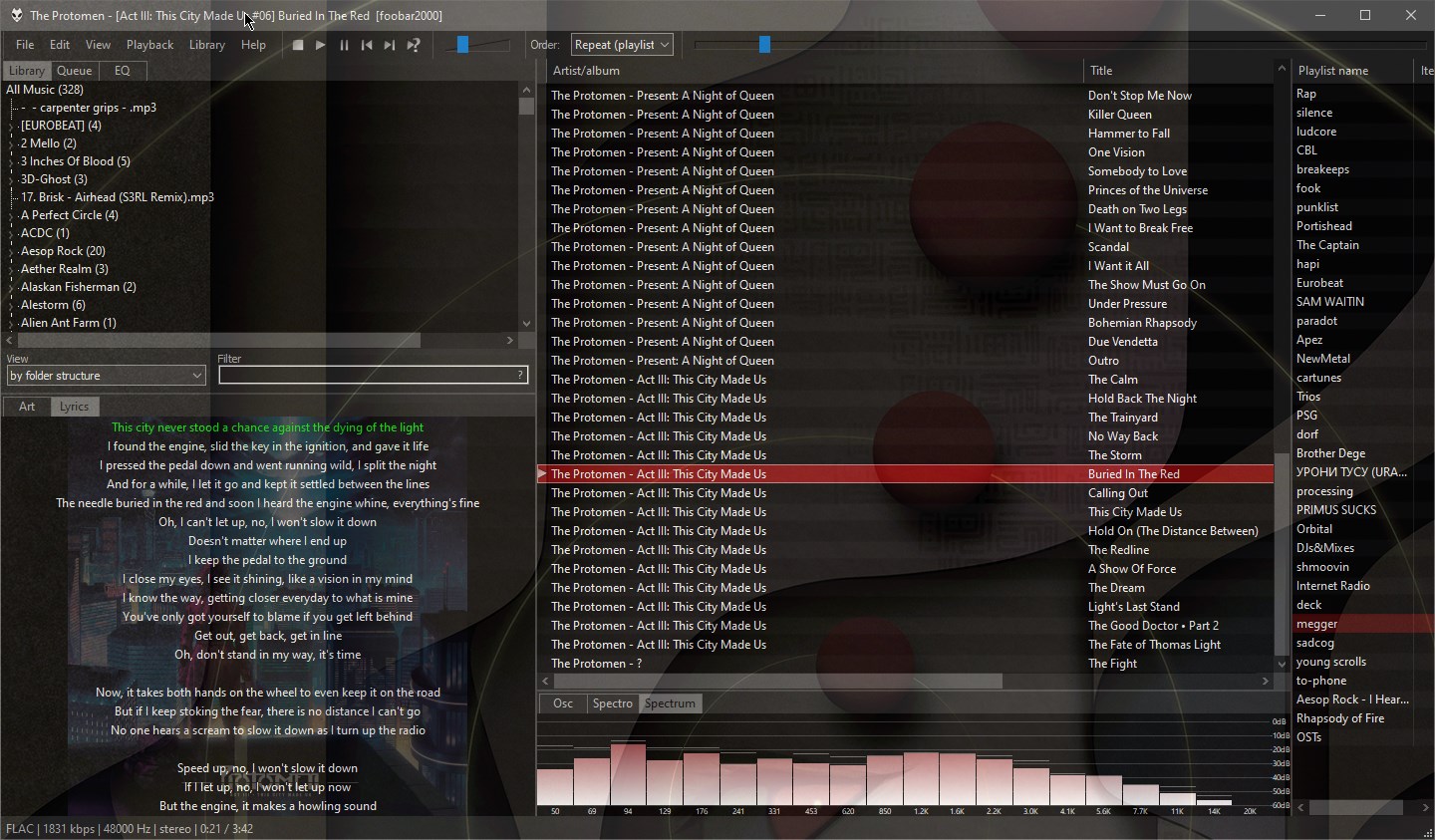Screen dimensions: 1435x840
Task: Expand the Alestorm folder
Action: pos(11,305)
